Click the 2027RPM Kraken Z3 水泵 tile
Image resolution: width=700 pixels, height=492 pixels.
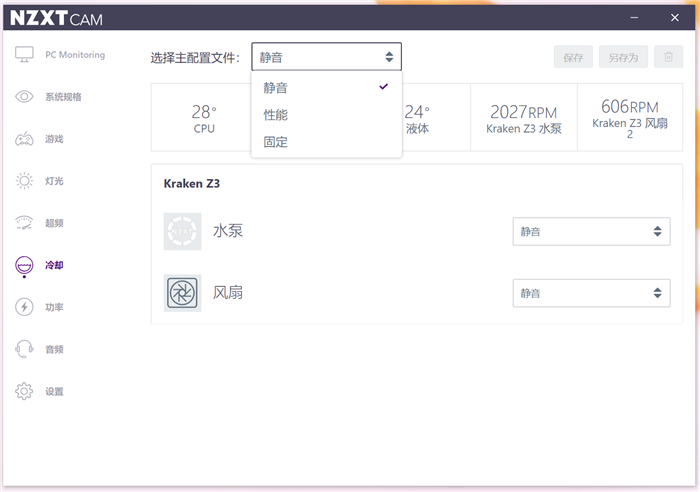pyautogui.click(x=524, y=117)
